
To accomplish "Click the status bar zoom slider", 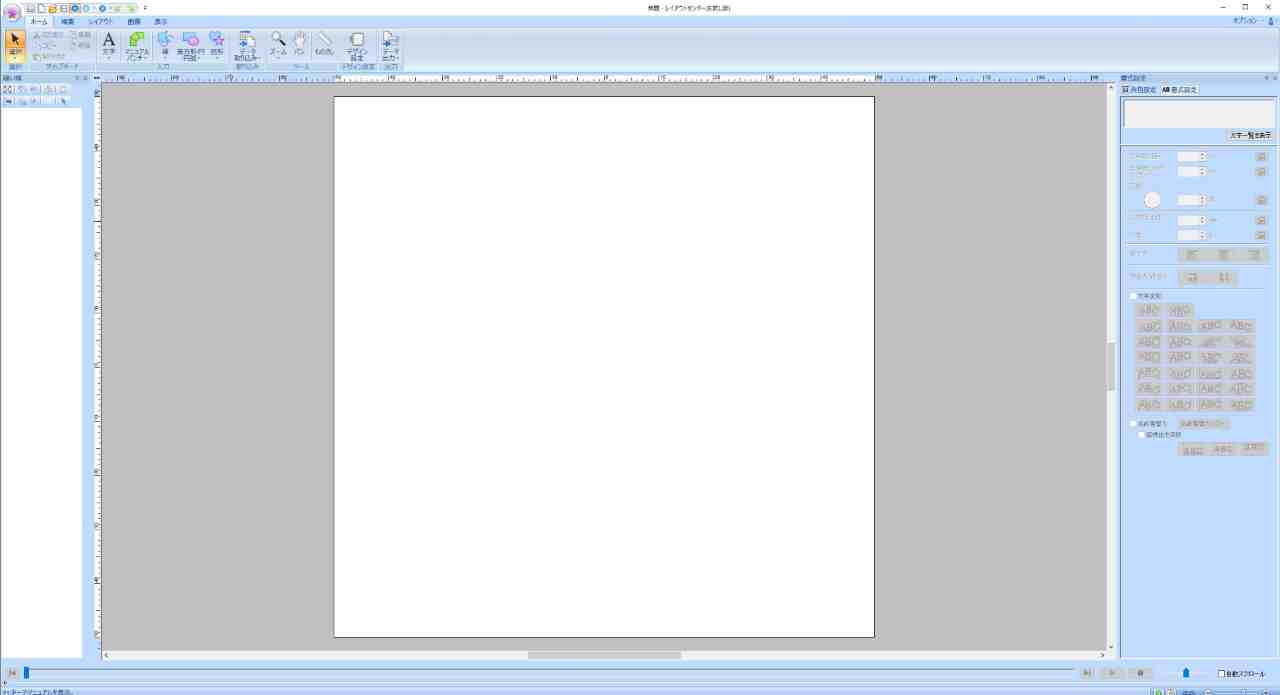I will [1243, 691].
